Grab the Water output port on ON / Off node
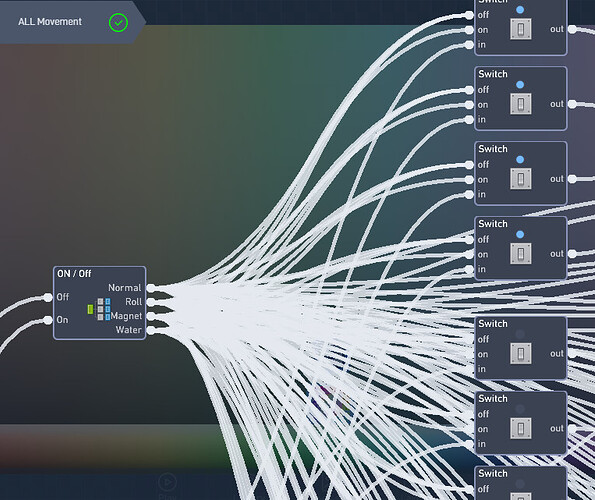This screenshot has width=595, height=500. (x=151, y=330)
